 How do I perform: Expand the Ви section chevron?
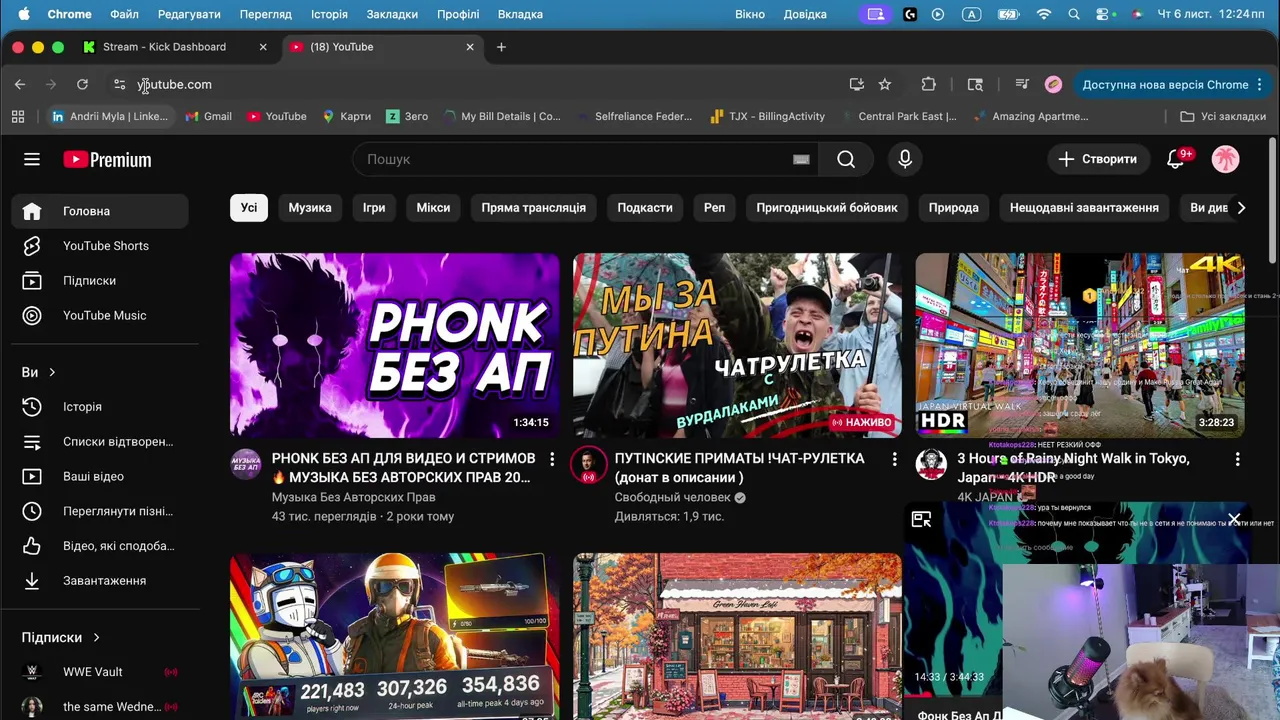[52, 372]
